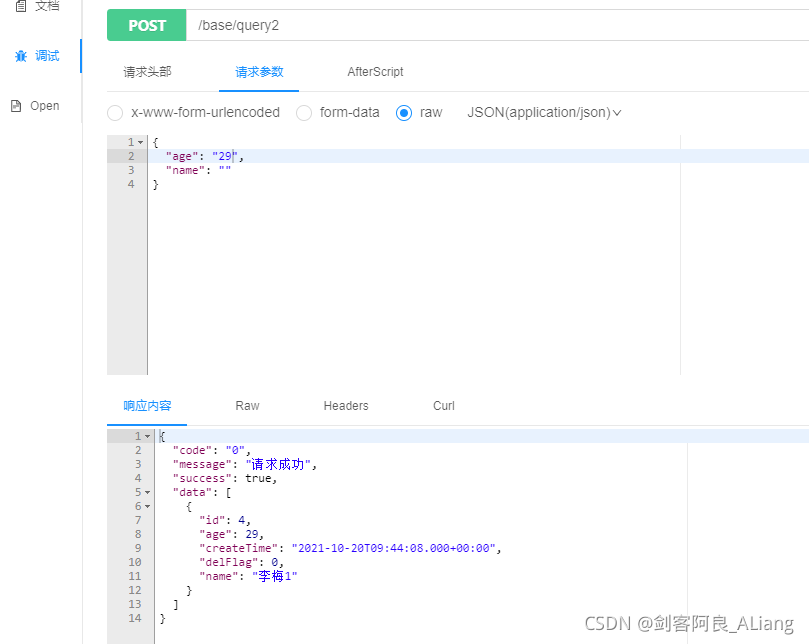Open the JSON(application/json) content type dropdown
Screen dimensions: 809x644
click(544, 112)
